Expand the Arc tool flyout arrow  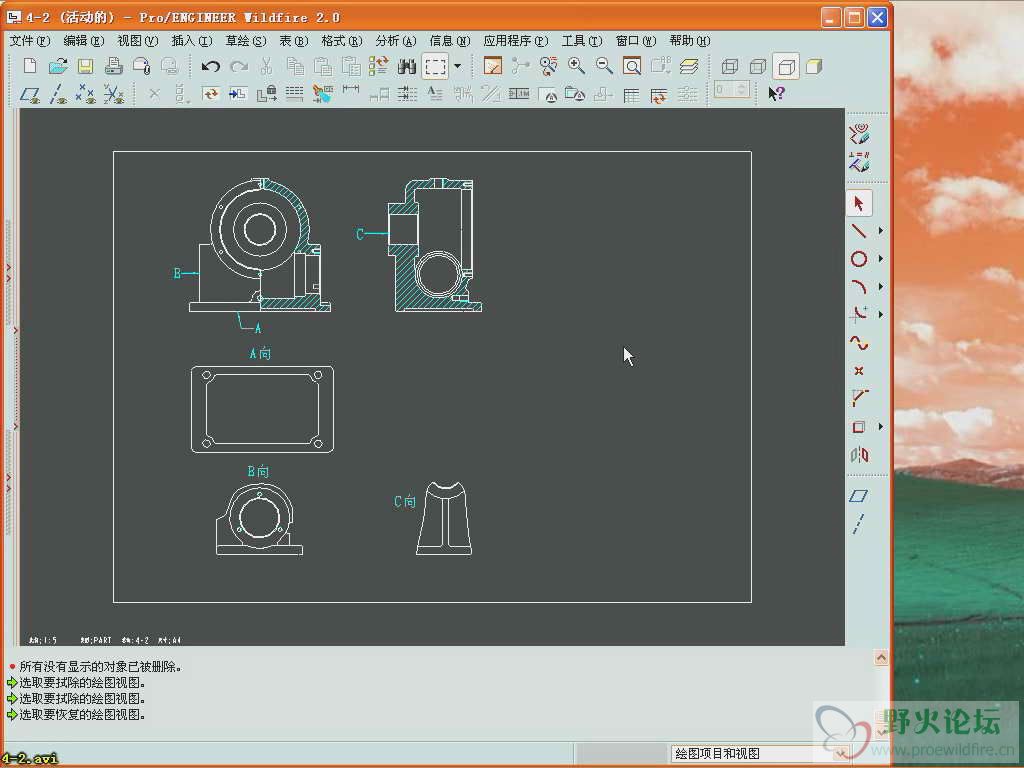(x=880, y=287)
